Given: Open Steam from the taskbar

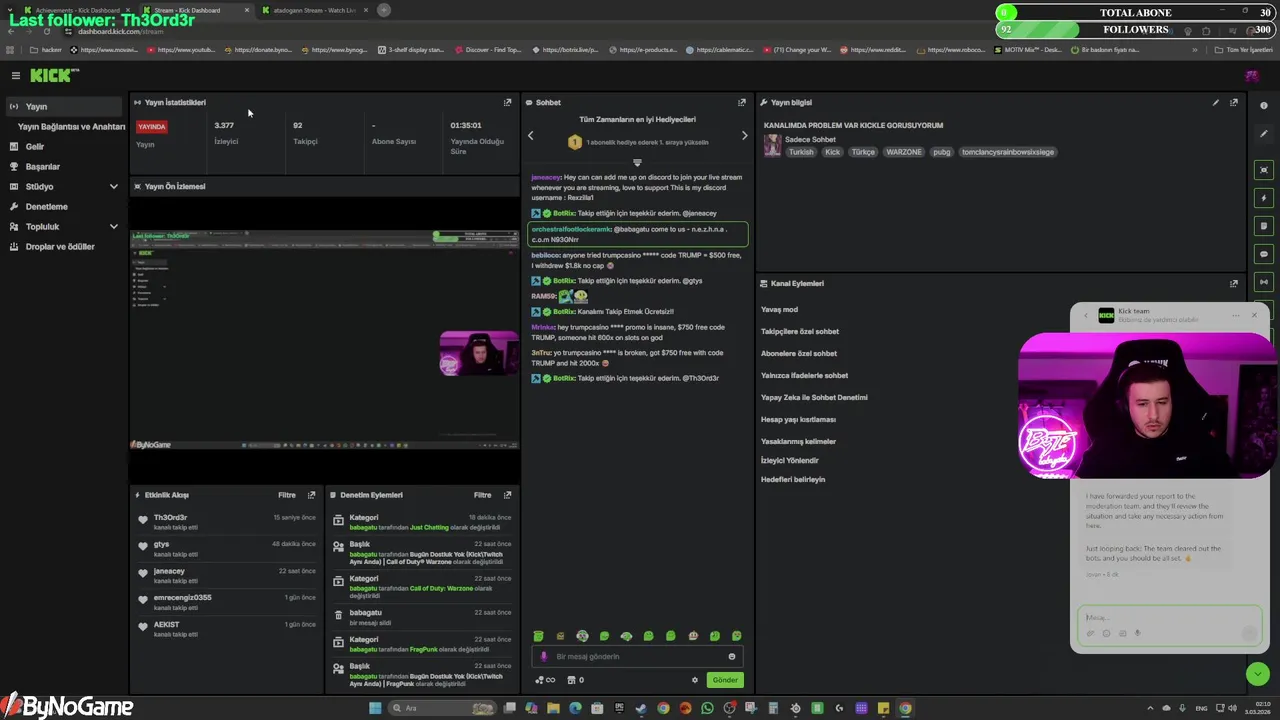Looking at the screenshot, I should click(641, 708).
